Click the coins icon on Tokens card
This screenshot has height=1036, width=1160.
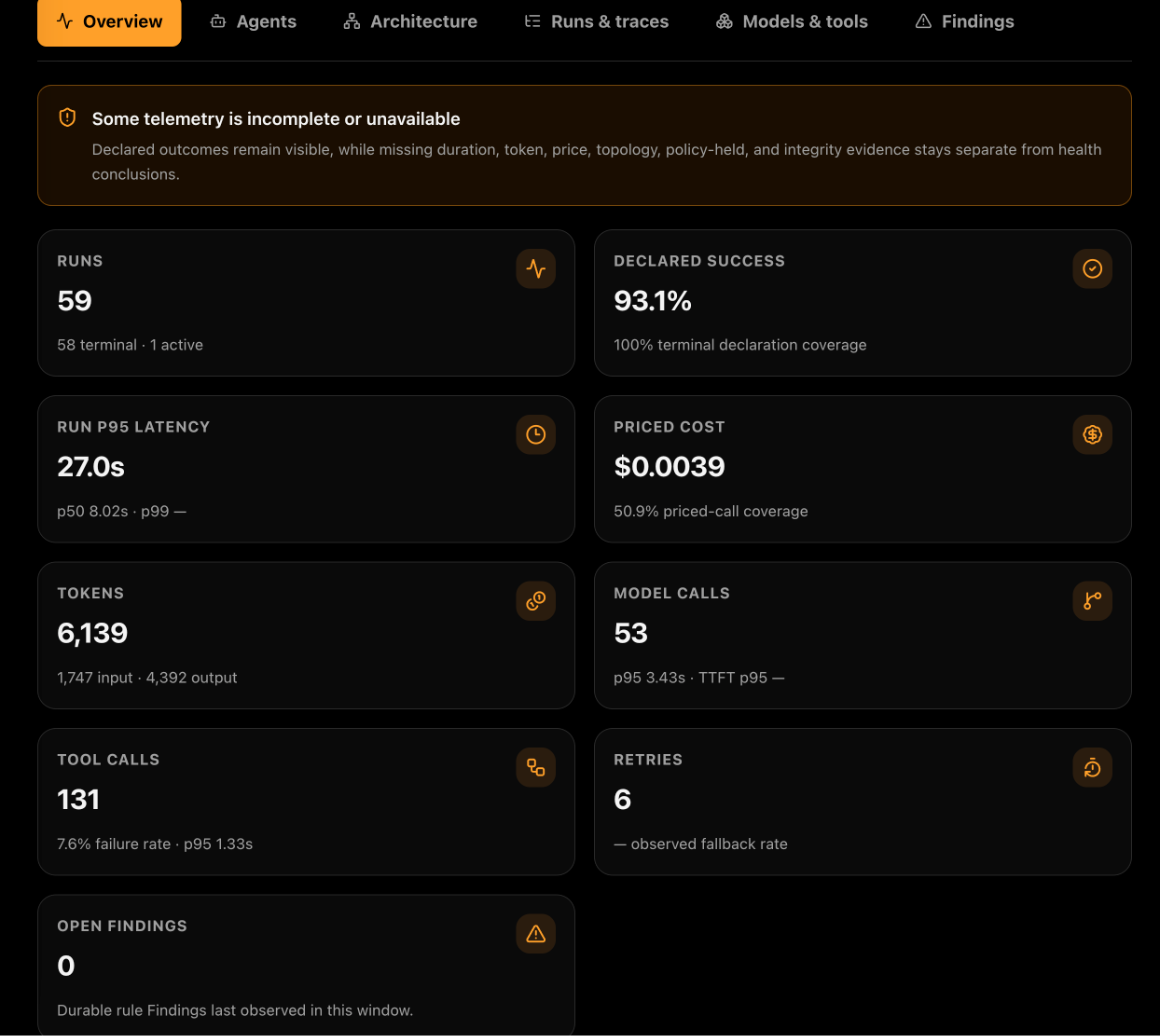536,601
